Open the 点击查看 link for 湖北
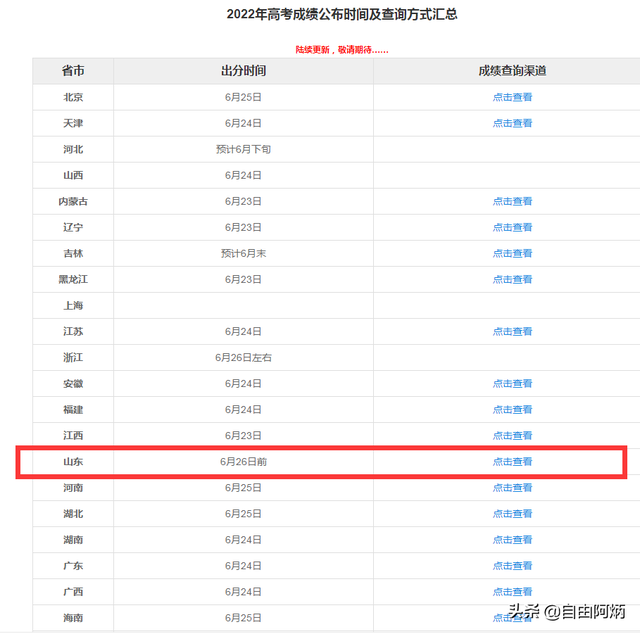 [x=512, y=514]
